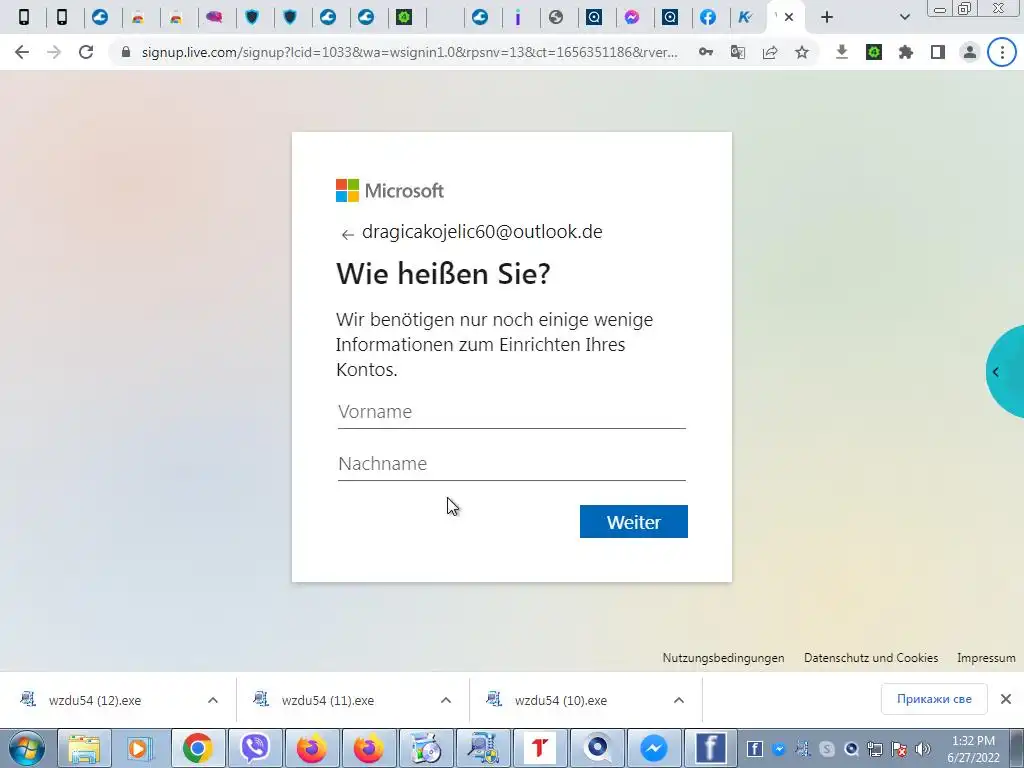Open the 1:32 PM system clock
Viewport: 1024px width, 768px height.
click(973, 749)
